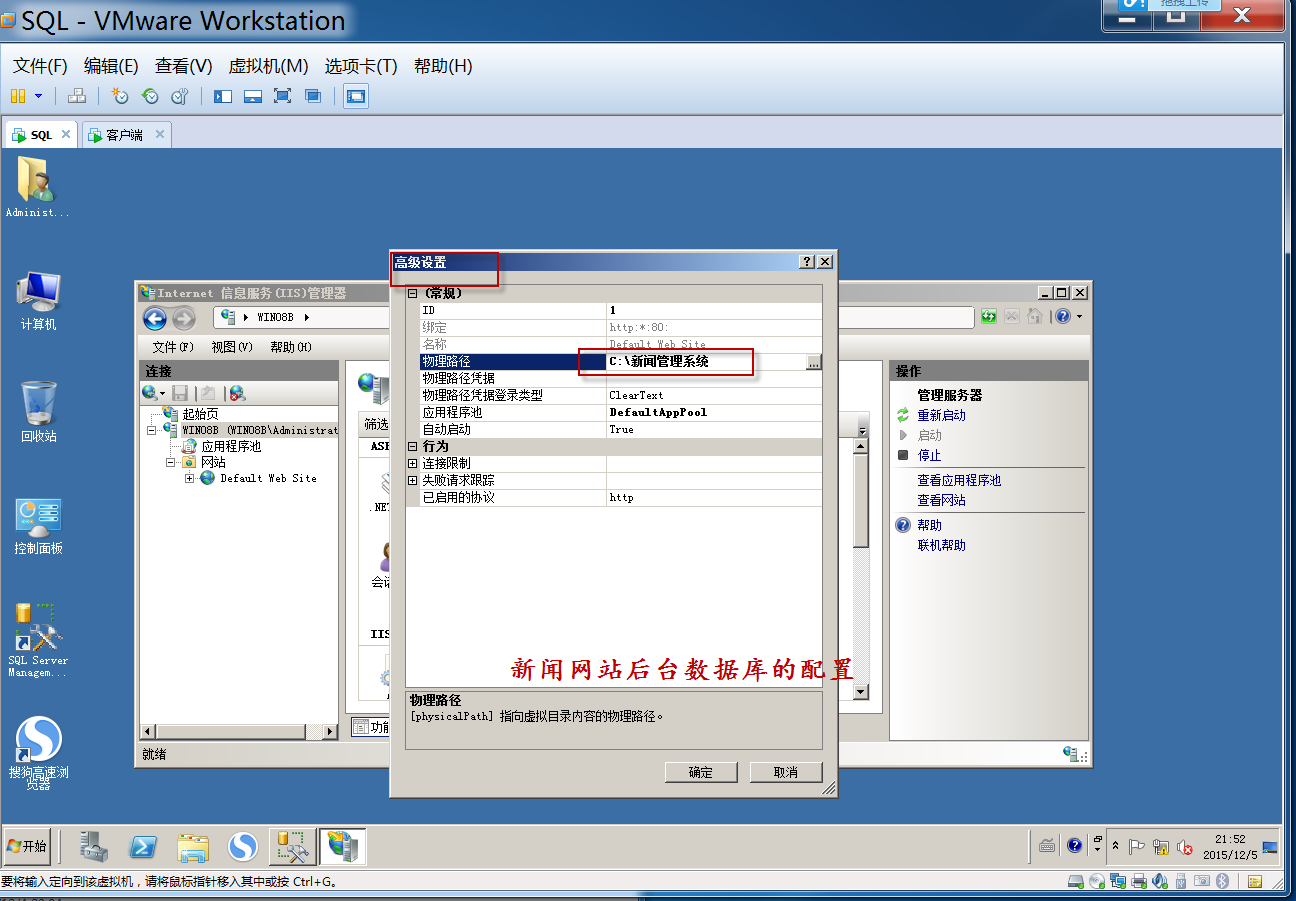Select the 物理路径凭据登录类型 property row

(621, 395)
